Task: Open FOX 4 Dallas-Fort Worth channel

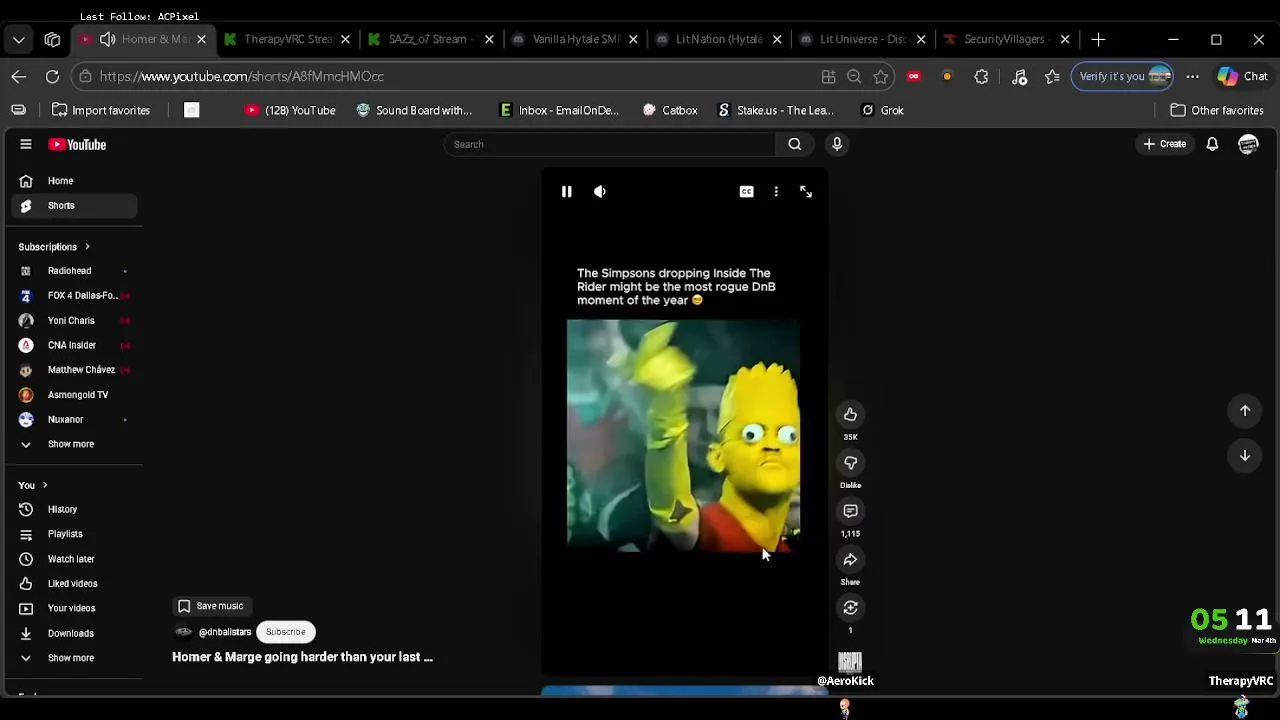Action: click(75, 295)
